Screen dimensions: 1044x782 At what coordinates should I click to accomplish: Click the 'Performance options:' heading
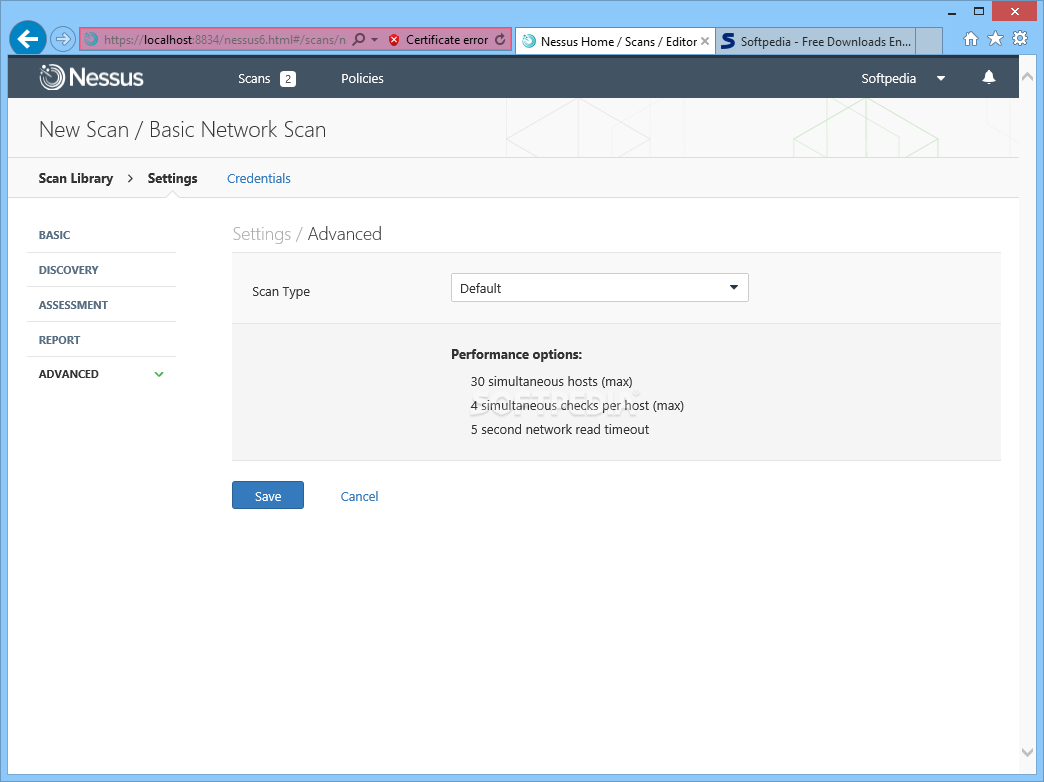[x=517, y=354]
